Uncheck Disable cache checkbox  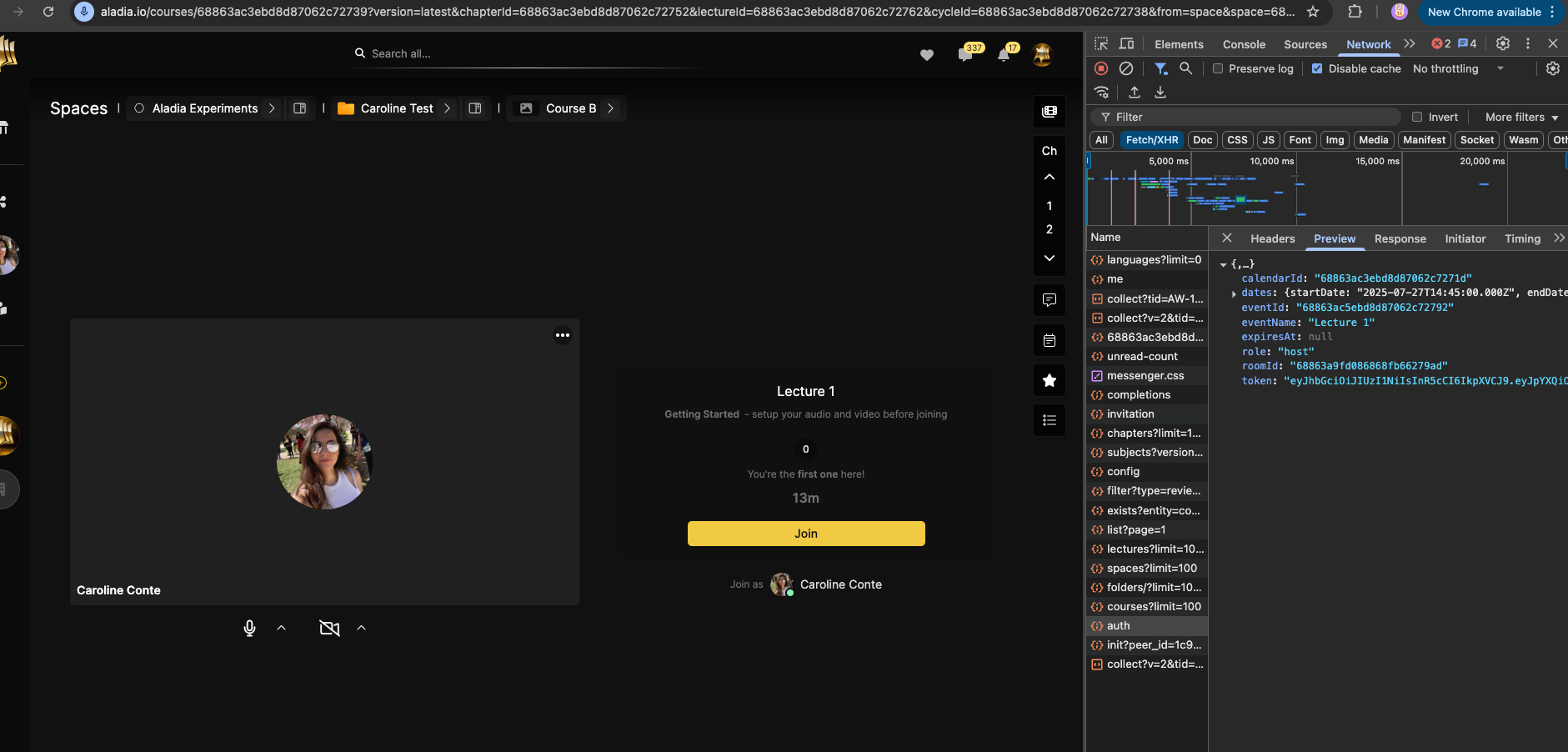[1317, 68]
